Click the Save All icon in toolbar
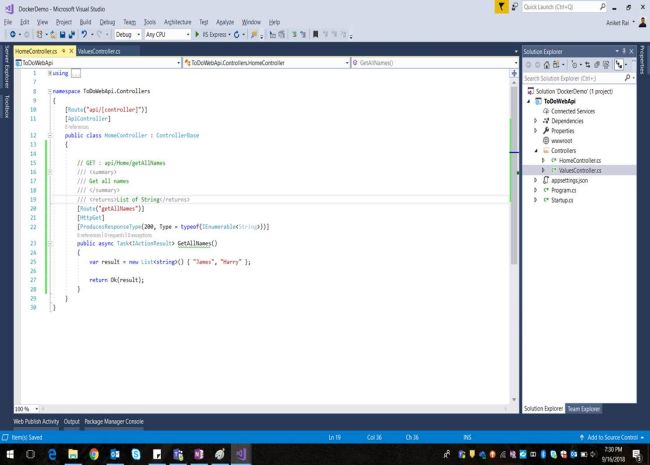This screenshot has width=650, height=465. click(x=72, y=34)
